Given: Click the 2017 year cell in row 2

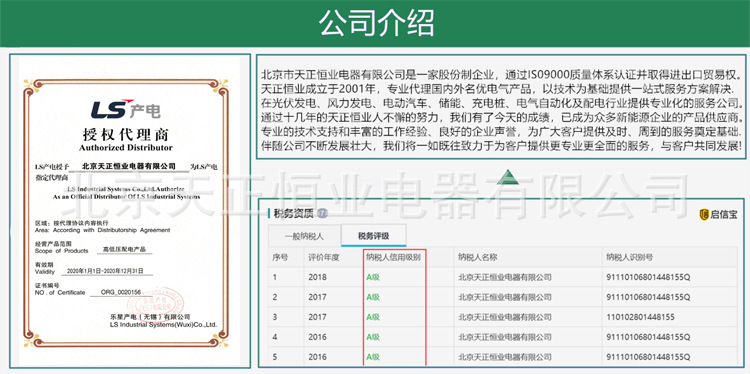Looking at the screenshot, I should point(318,297).
